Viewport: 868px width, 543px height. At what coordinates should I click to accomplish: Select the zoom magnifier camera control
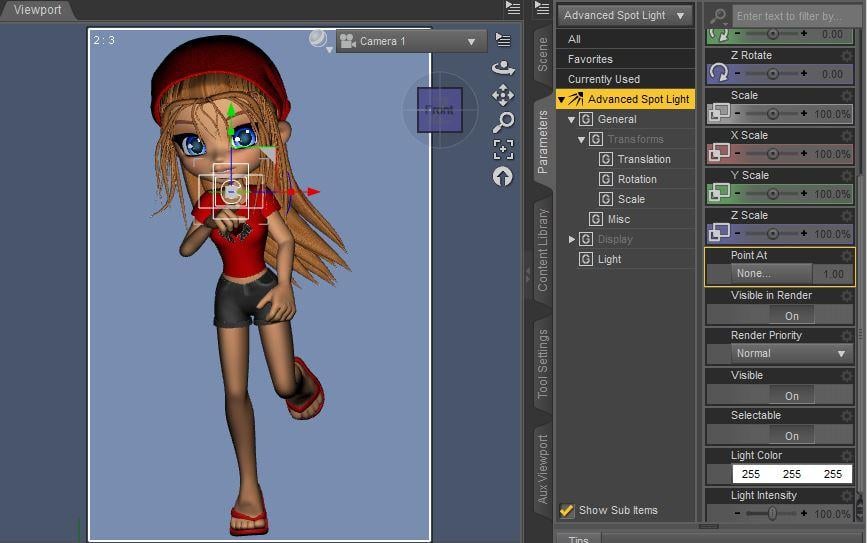(503, 122)
